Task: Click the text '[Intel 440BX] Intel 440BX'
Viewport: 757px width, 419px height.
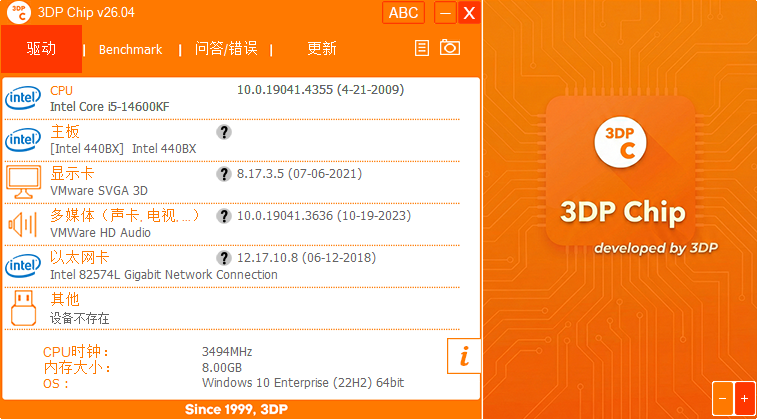Action: 123,149
